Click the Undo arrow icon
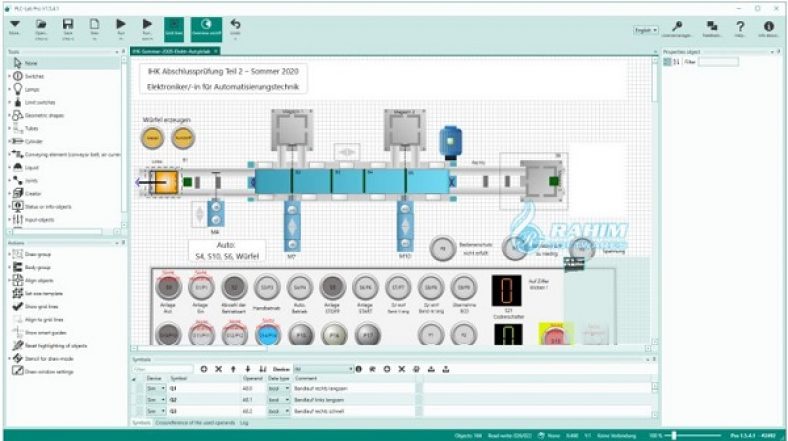The width and height of the screenshot is (788, 441). click(x=235, y=24)
